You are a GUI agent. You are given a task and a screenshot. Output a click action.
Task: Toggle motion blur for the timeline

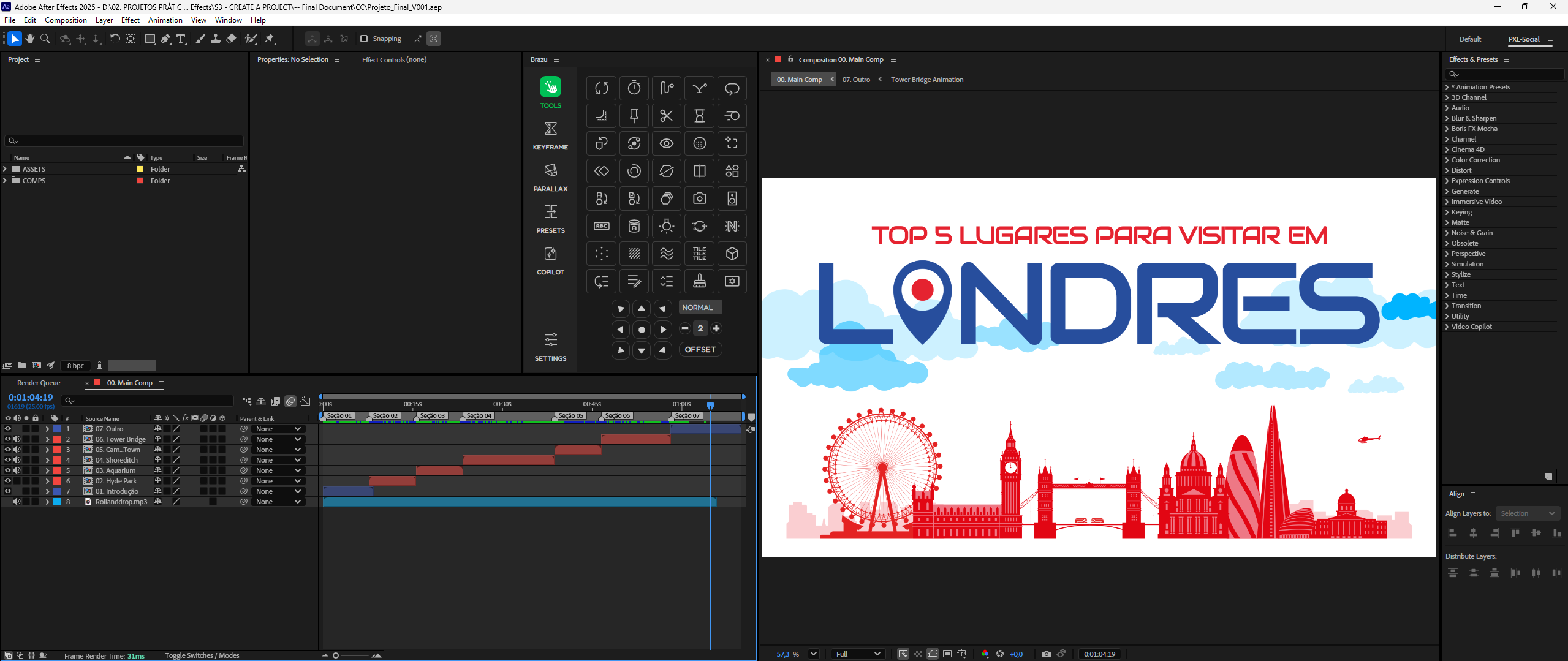pos(290,401)
